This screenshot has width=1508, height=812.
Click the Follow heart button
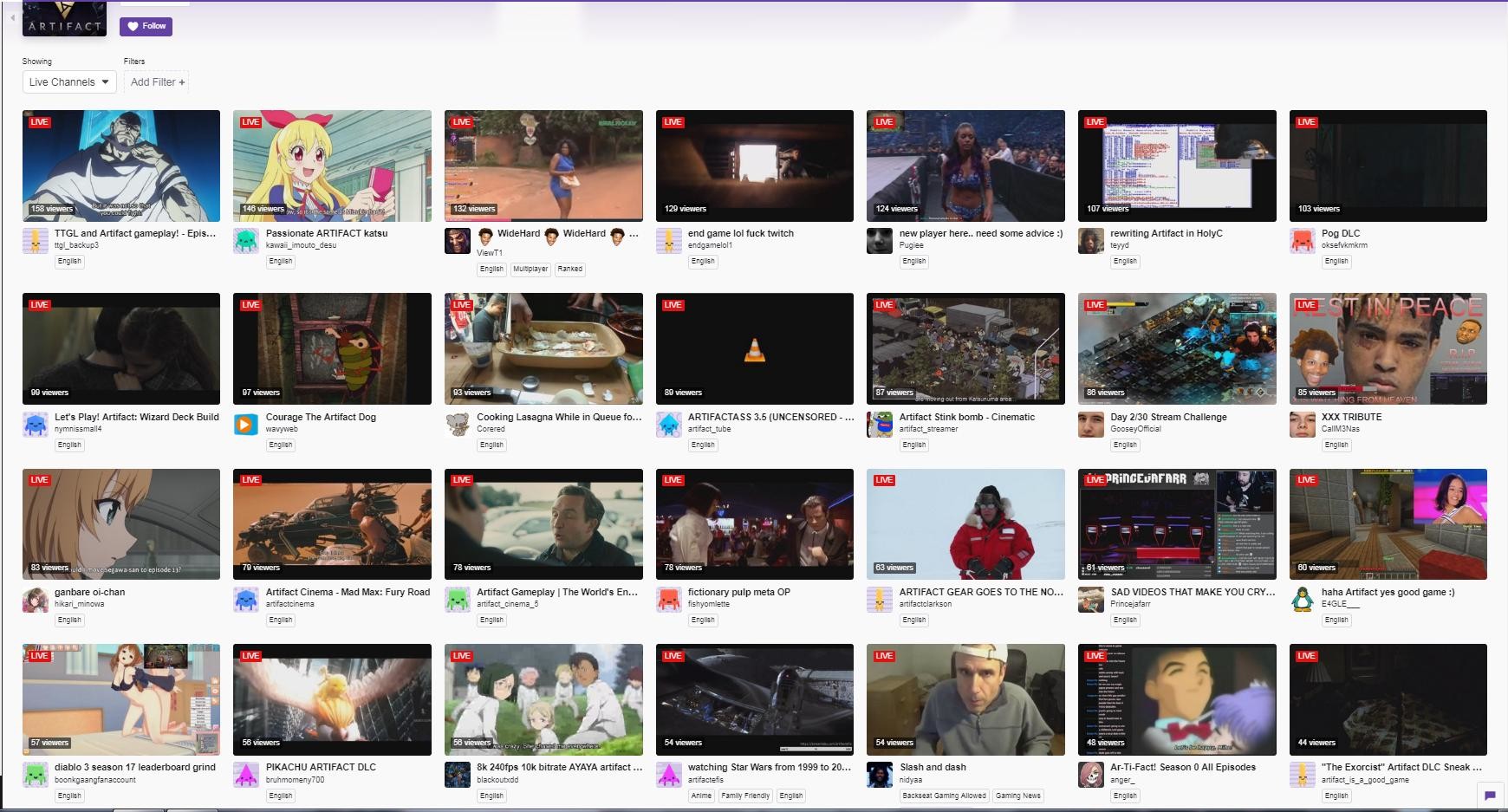146,26
